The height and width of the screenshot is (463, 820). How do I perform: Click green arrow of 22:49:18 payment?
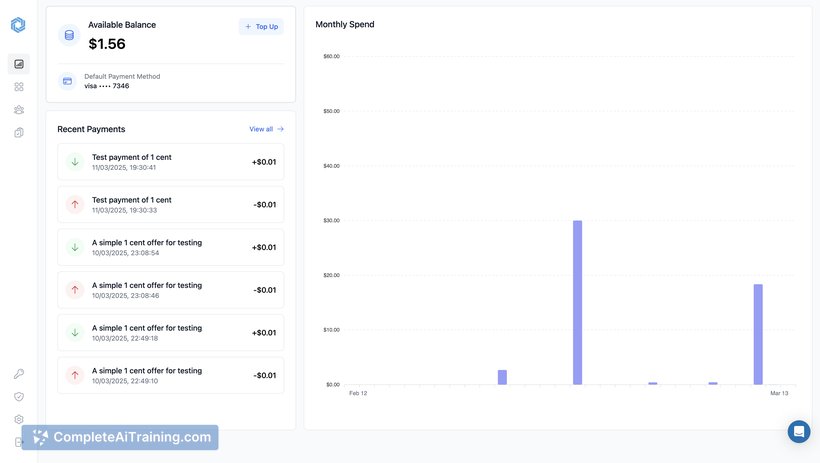[x=75, y=332]
